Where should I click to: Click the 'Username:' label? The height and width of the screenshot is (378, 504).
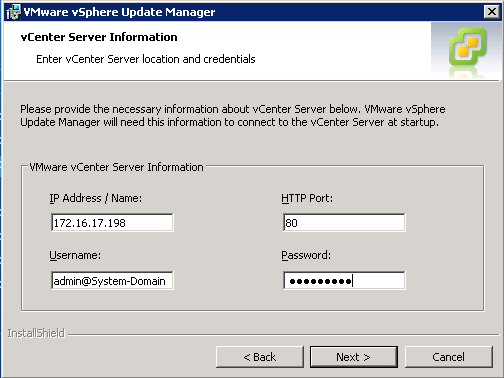(x=75, y=255)
